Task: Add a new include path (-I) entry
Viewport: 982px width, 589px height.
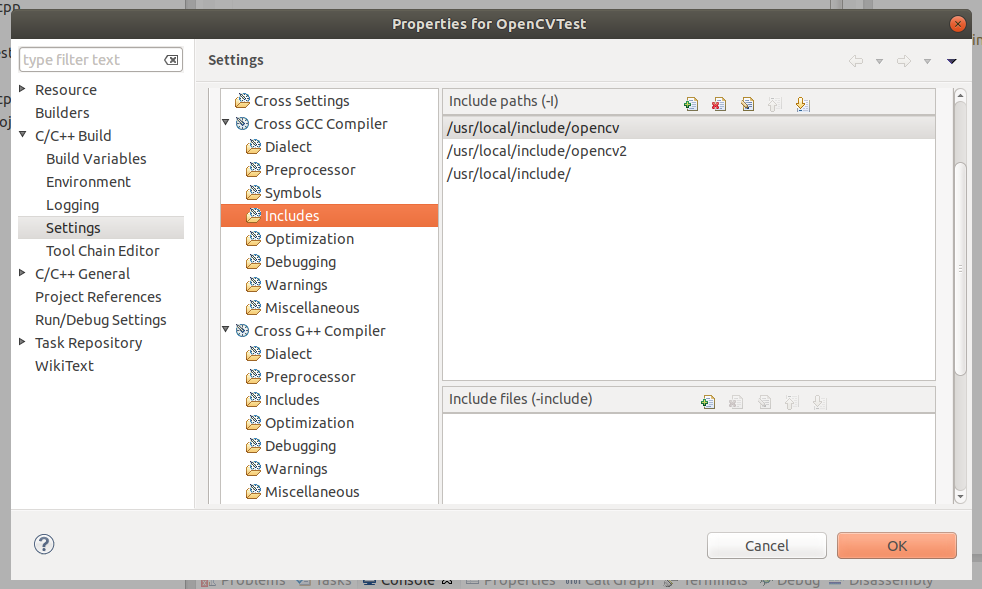Action: click(x=691, y=104)
